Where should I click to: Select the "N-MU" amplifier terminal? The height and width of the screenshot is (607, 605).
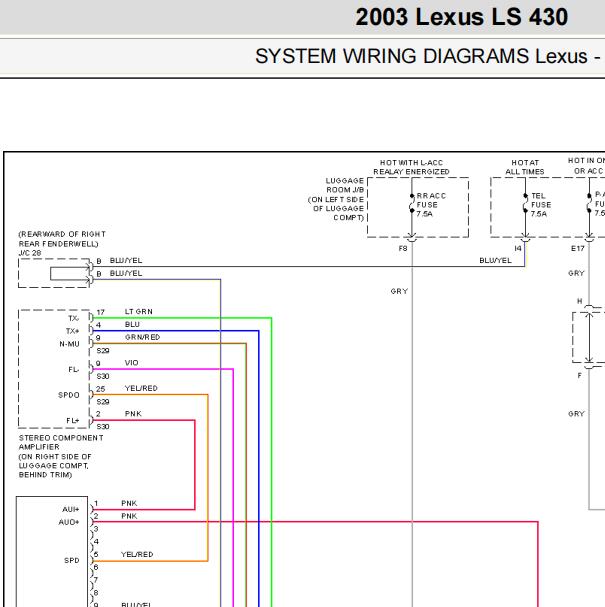(69, 344)
